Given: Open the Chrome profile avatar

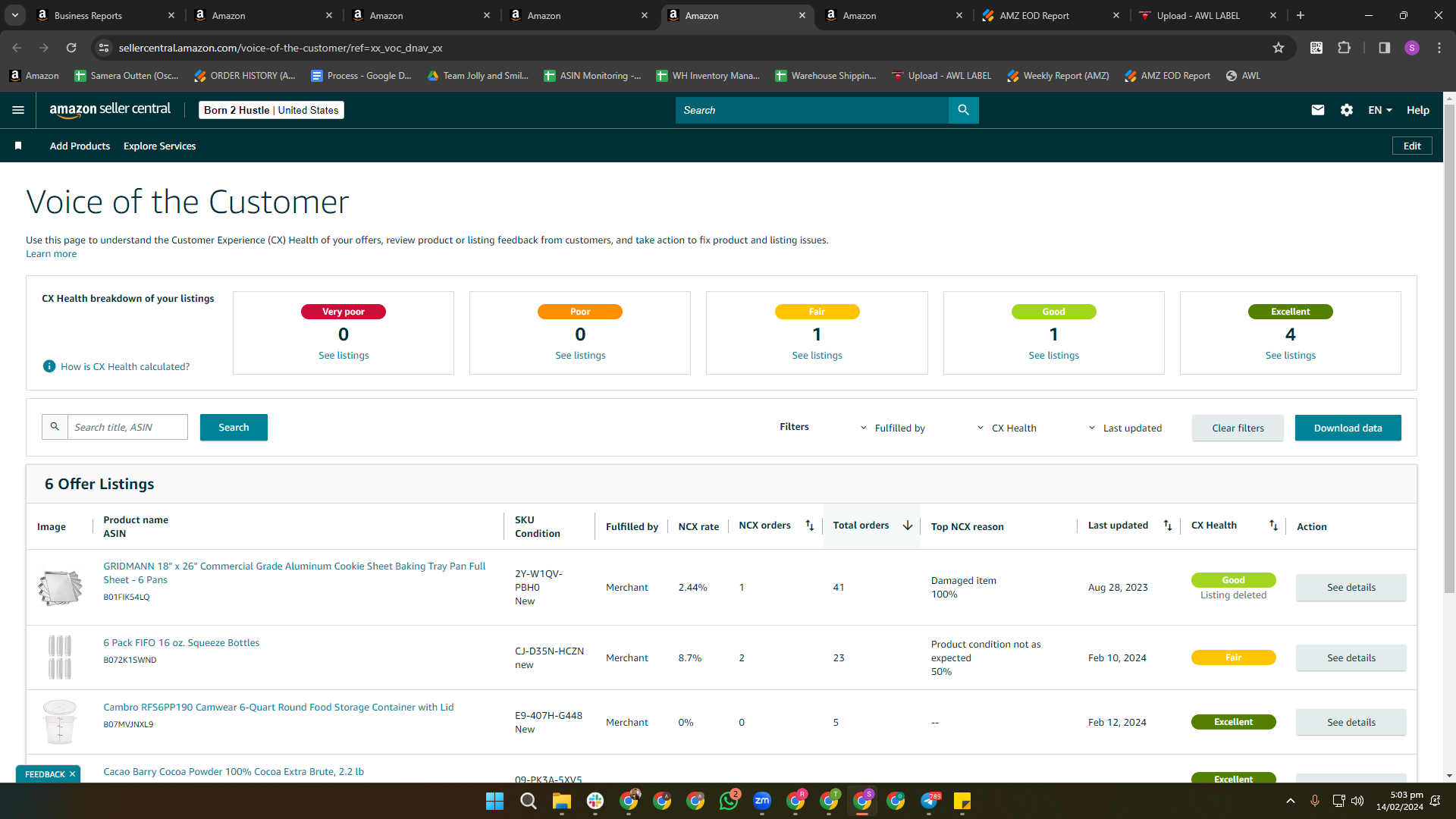Looking at the screenshot, I should 1411,48.
